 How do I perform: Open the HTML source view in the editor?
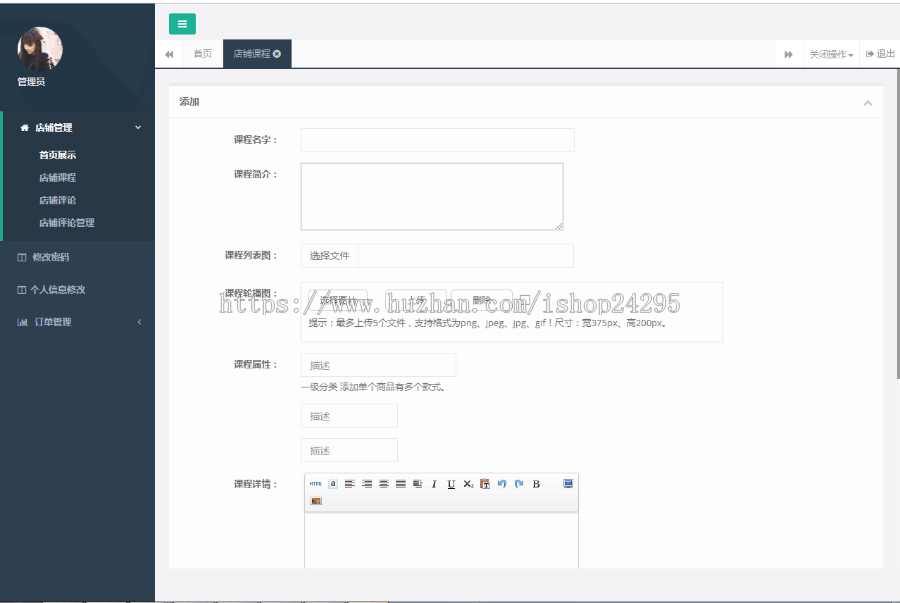pyautogui.click(x=315, y=484)
